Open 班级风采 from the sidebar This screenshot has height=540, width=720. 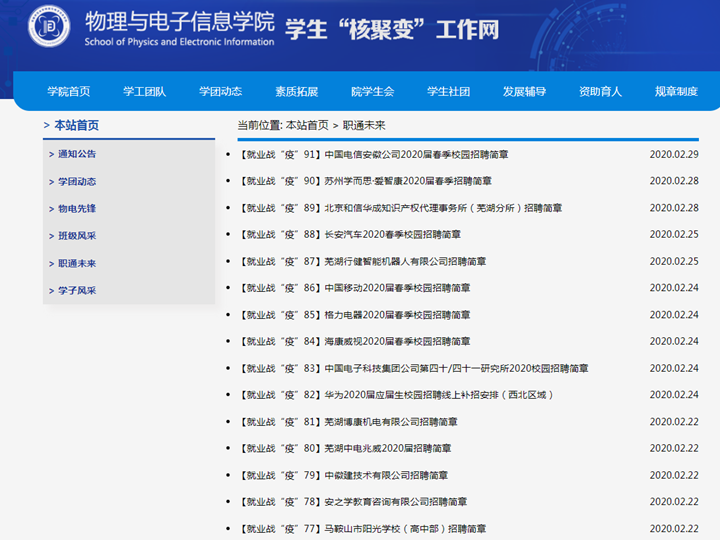(x=77, y=236)
